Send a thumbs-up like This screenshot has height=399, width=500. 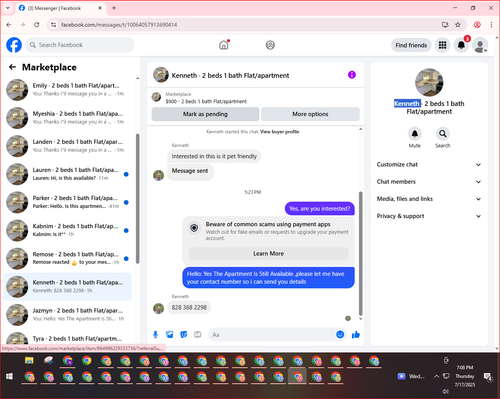click(x=356, y=334)
